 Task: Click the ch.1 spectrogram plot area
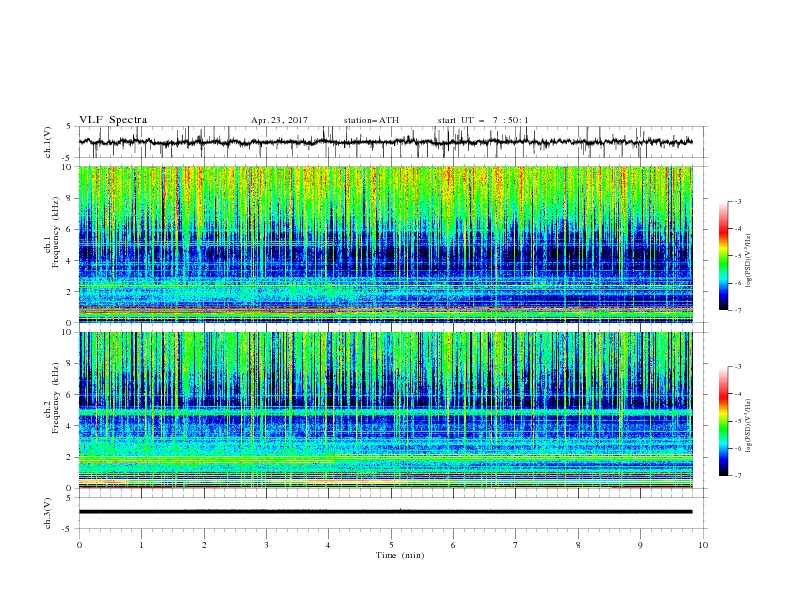point(386,244)
